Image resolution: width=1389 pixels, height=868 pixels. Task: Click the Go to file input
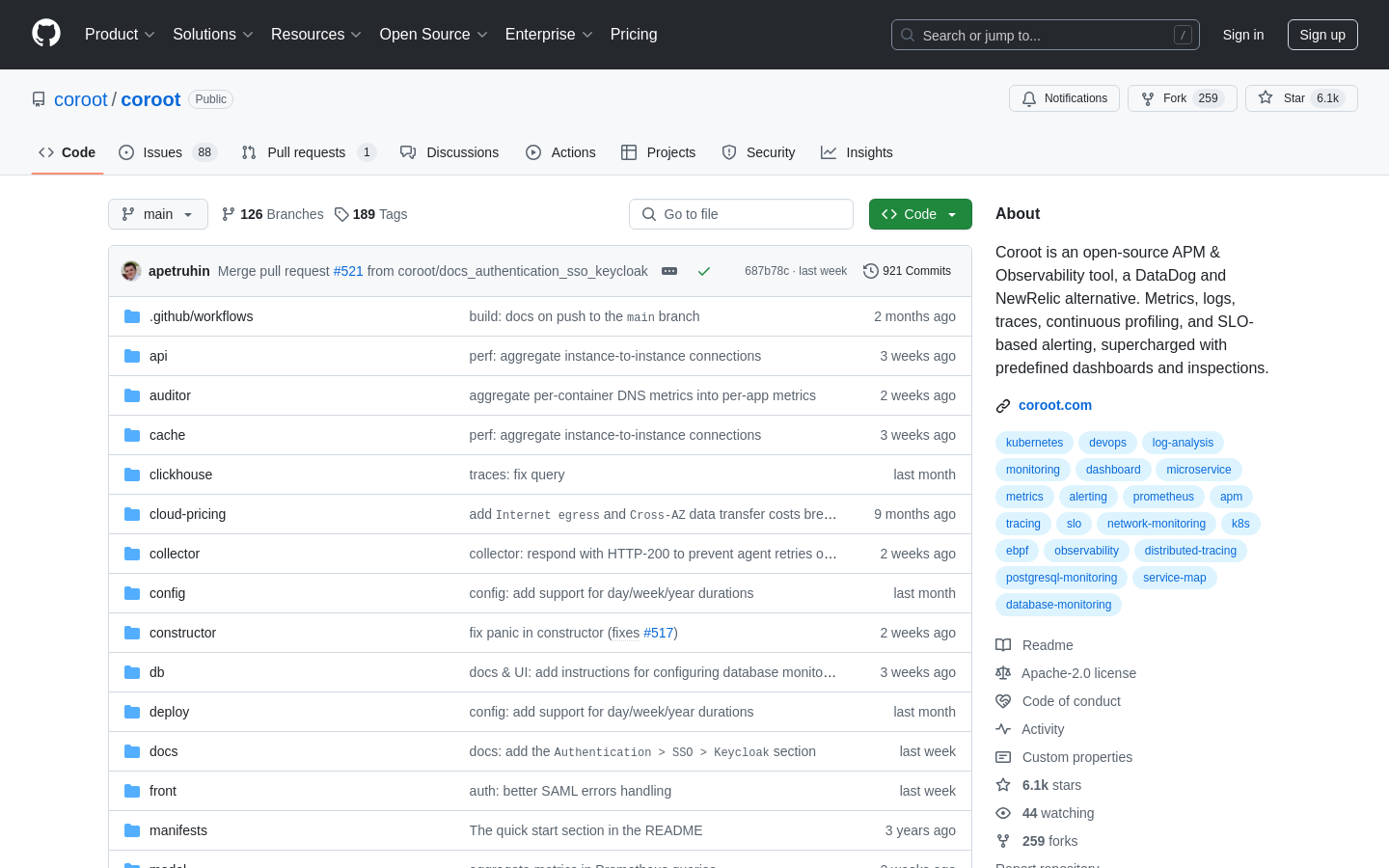pos(741,214)
